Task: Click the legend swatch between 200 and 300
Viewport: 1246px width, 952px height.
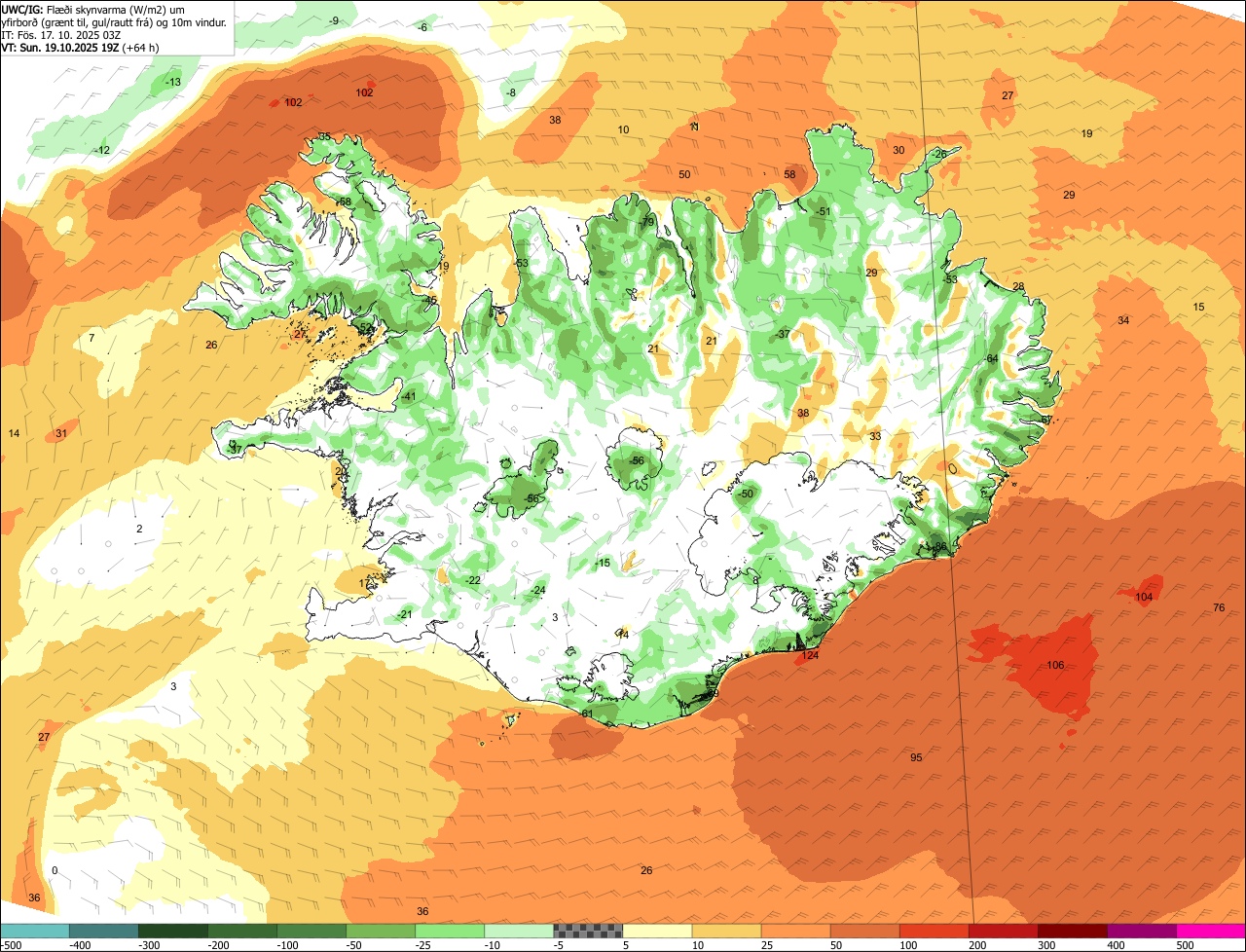Action: click(1004, 931)
